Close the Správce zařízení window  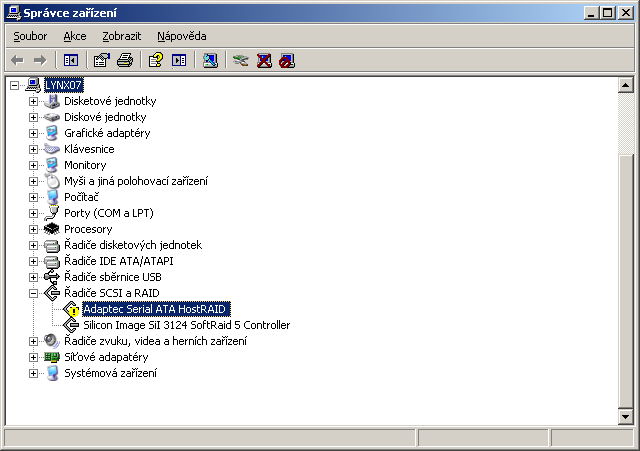[626, 13]
